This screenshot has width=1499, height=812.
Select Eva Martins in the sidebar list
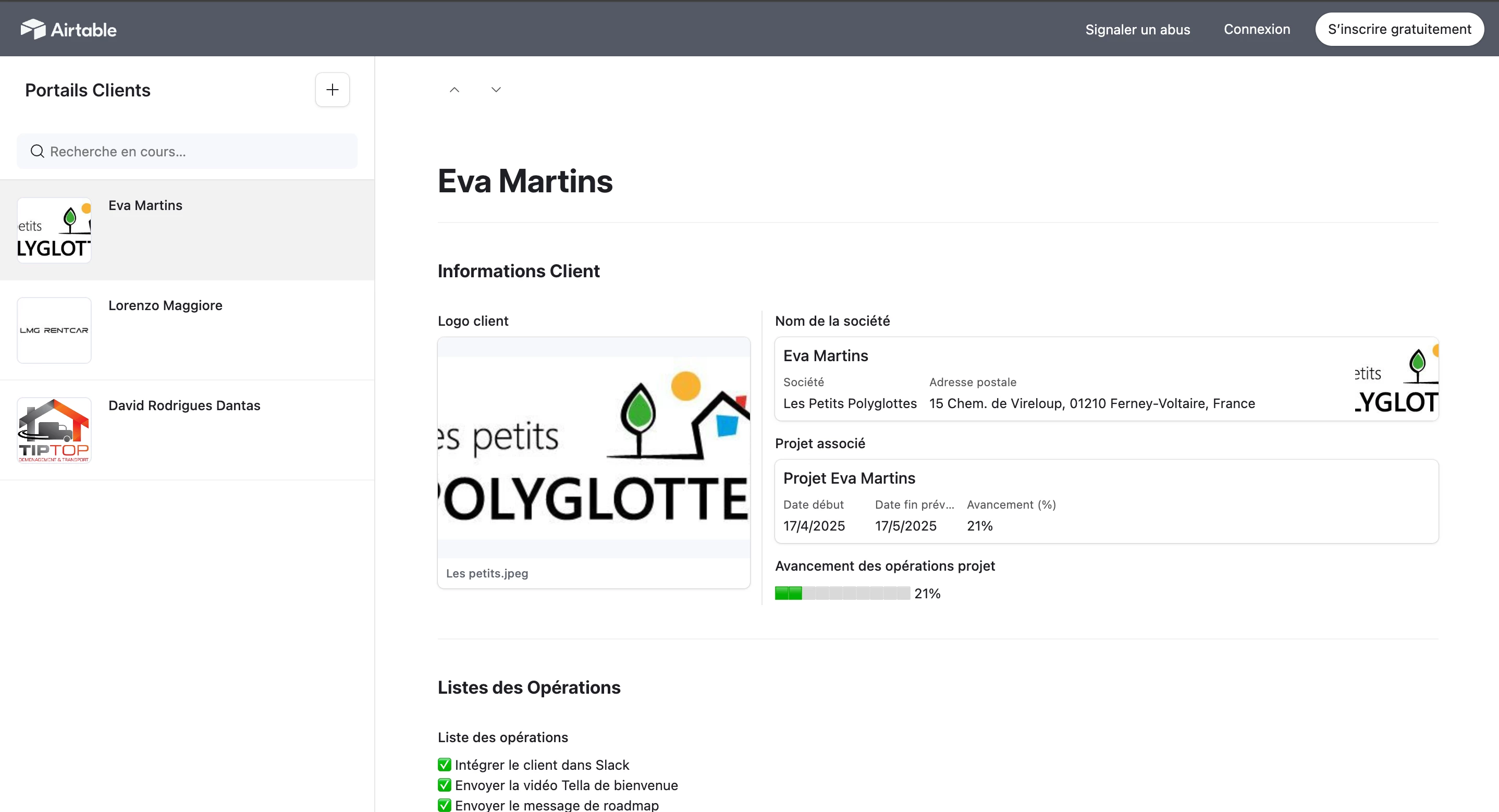pyautogui.click(x=188, y=230)
